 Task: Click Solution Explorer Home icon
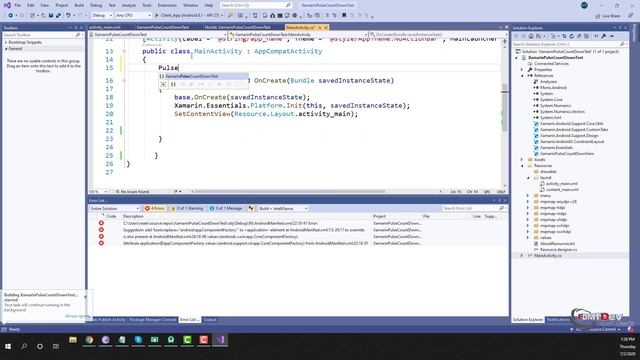531,36
